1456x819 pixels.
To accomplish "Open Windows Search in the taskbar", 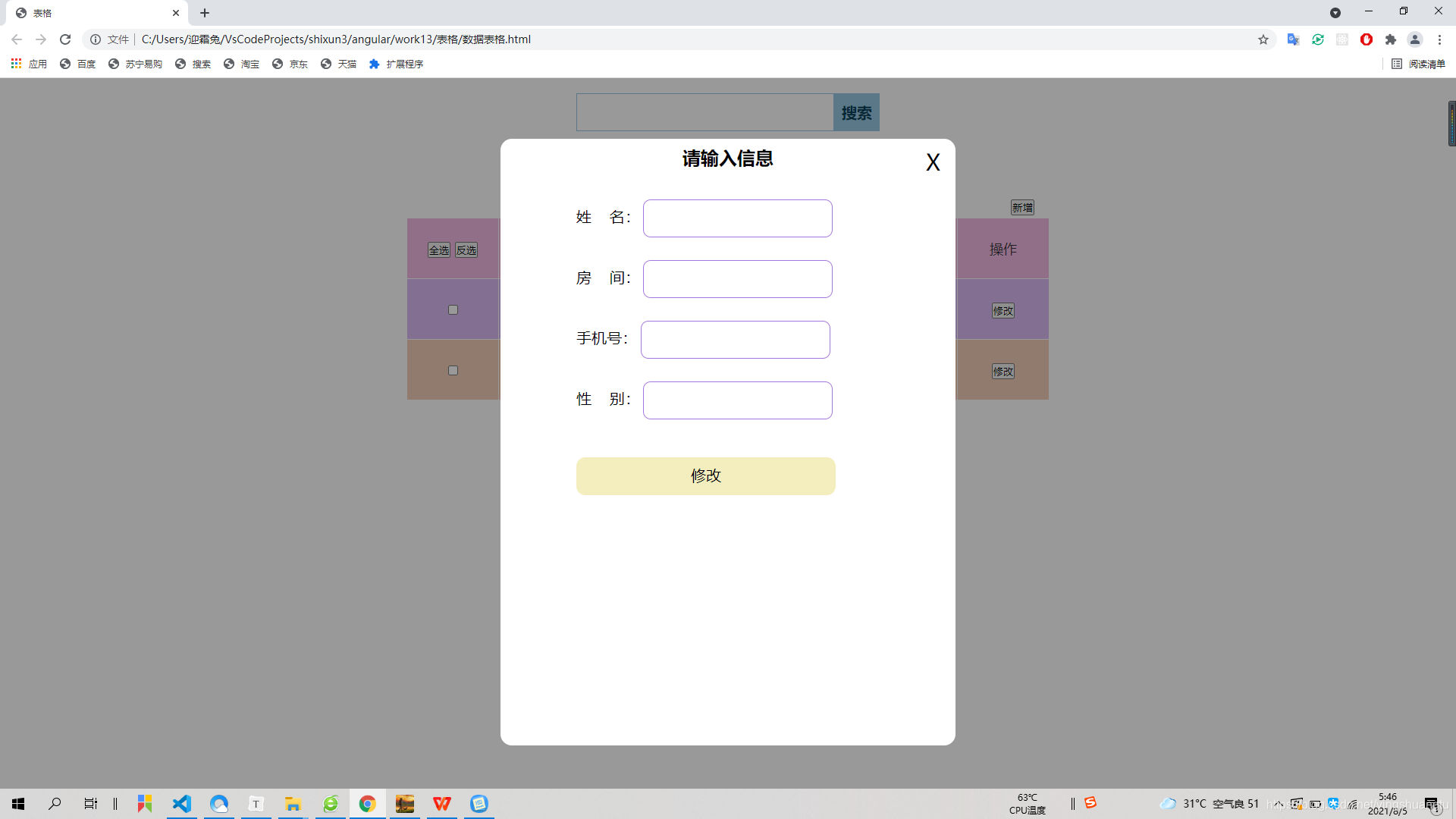I will [x=54, y=804].
